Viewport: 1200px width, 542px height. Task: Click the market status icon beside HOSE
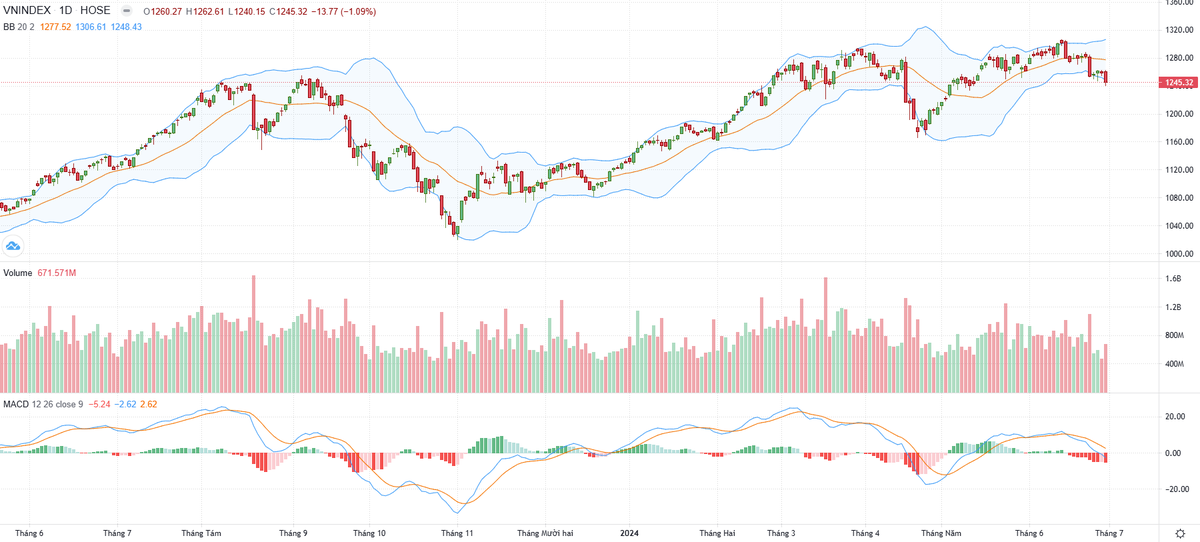[124, 11]
